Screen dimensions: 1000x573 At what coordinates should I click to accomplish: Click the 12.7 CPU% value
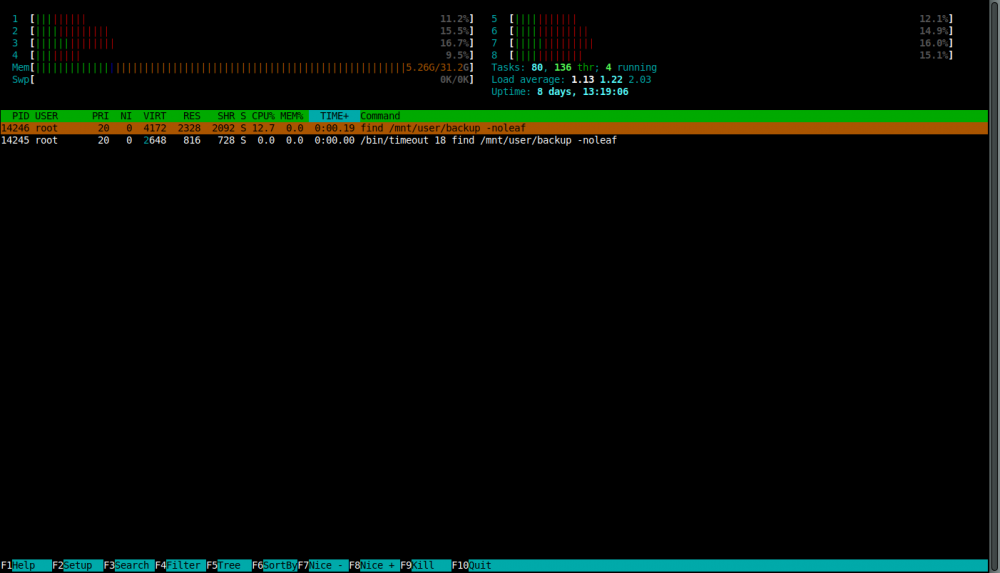click(263, 128)
